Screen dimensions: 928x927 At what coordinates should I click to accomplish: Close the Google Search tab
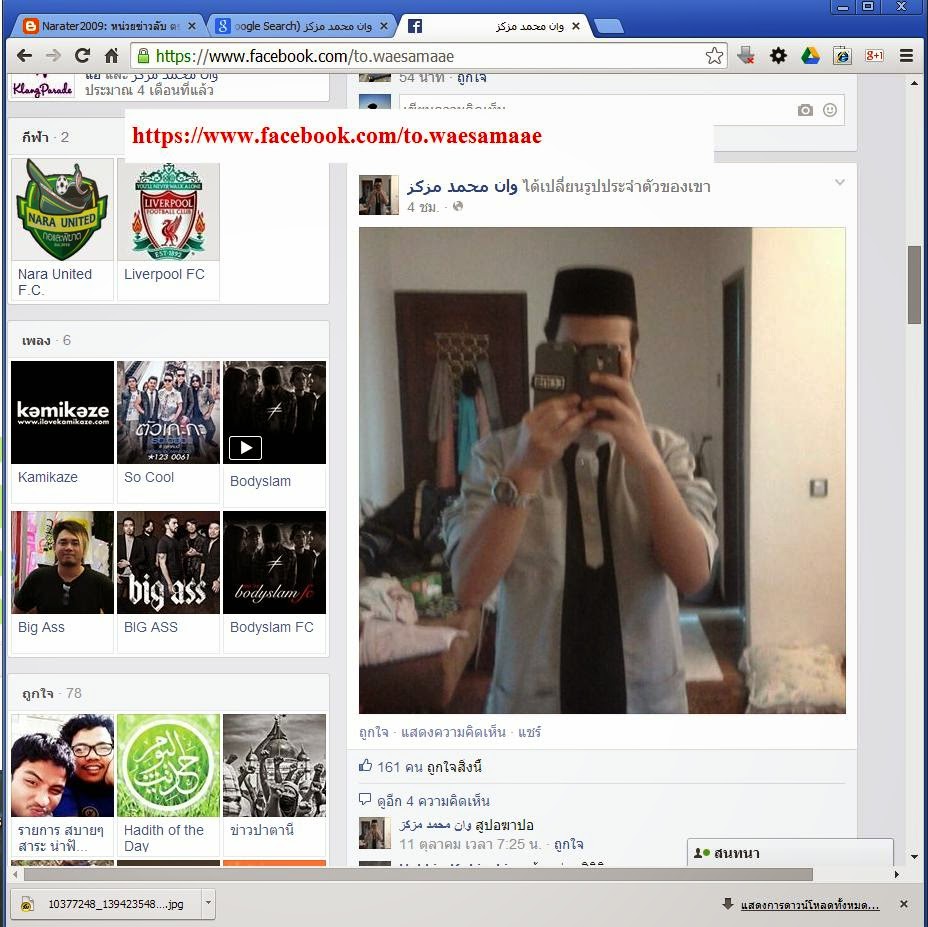tap(384, 26)
